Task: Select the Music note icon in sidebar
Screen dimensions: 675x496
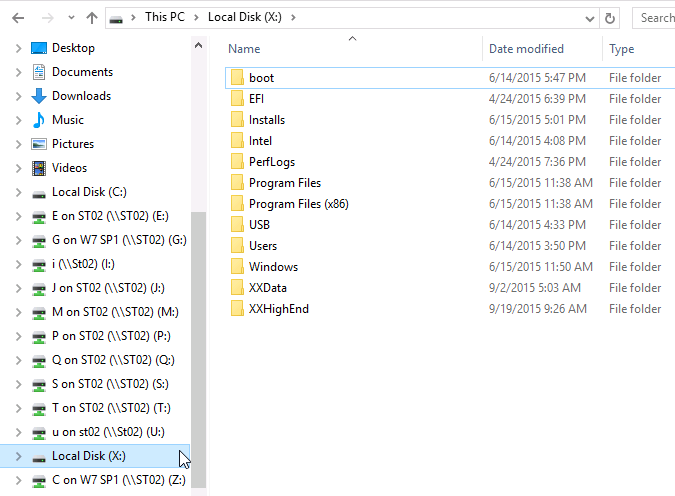Action: (x=39, y=120)
